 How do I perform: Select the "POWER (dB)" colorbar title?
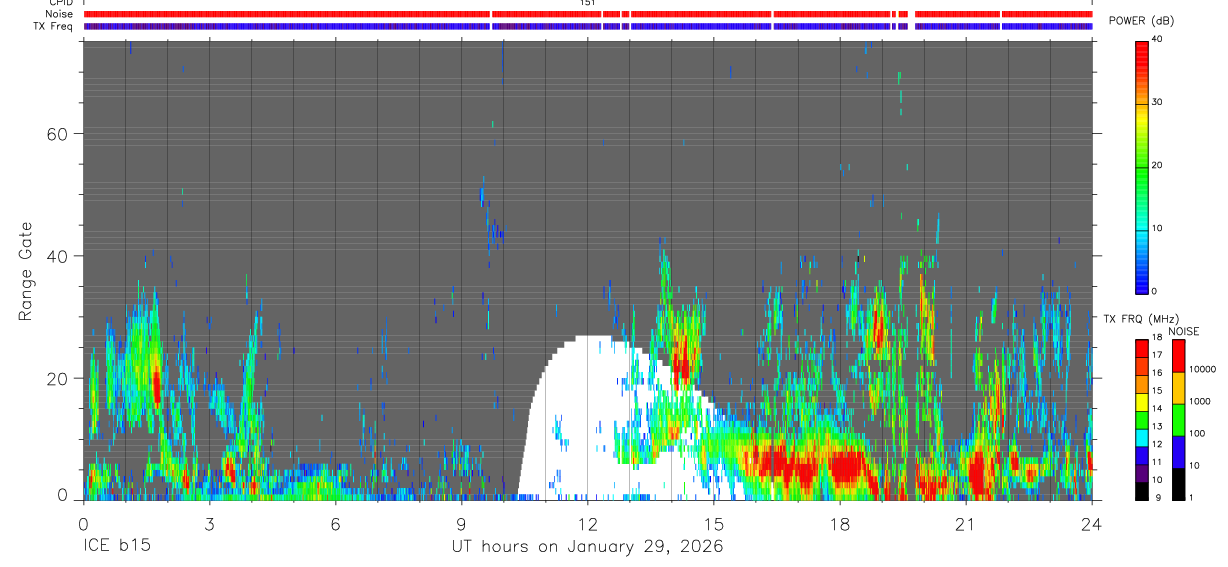tap(1141, 21)
